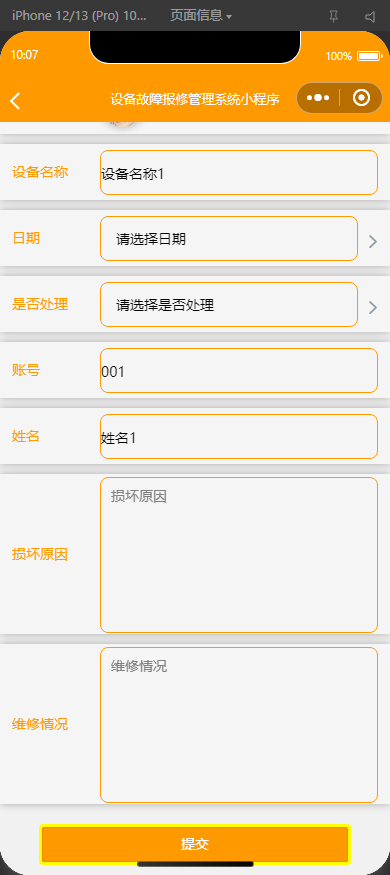This screenshot has width=390, height=875.
Task: Expand the chevron next to 日期
Action: [373, 241]
